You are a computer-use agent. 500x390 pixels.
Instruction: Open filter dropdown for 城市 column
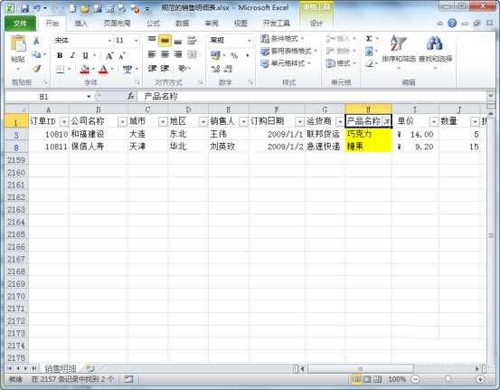162,122
